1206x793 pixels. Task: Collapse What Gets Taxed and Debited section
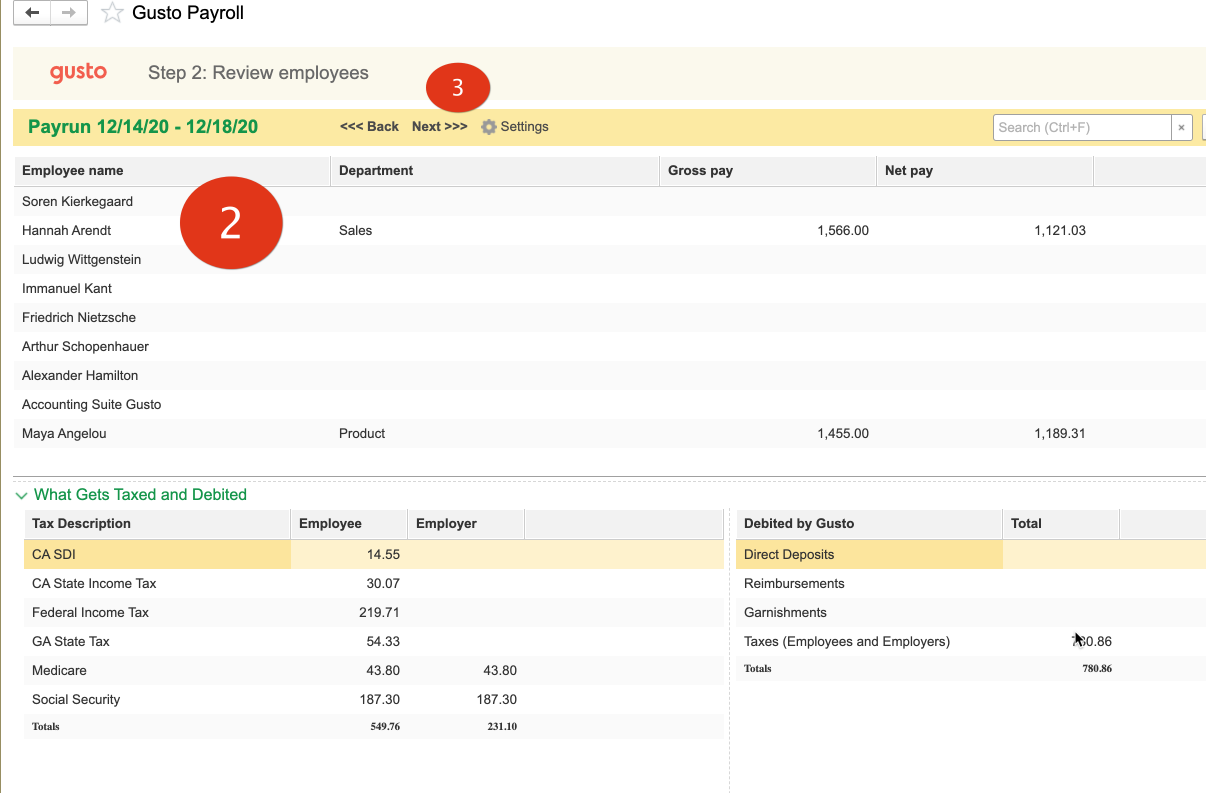click(x=21, y=495)
